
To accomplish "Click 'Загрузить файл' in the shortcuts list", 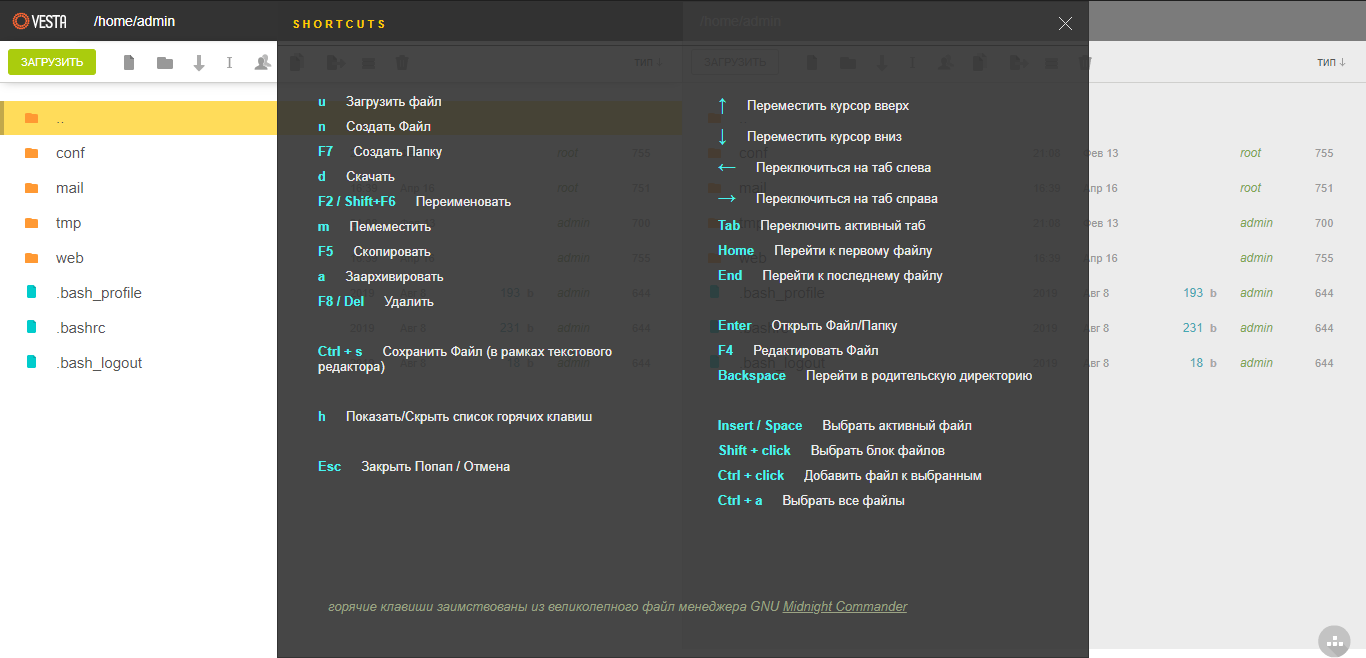I will point(393,102).
